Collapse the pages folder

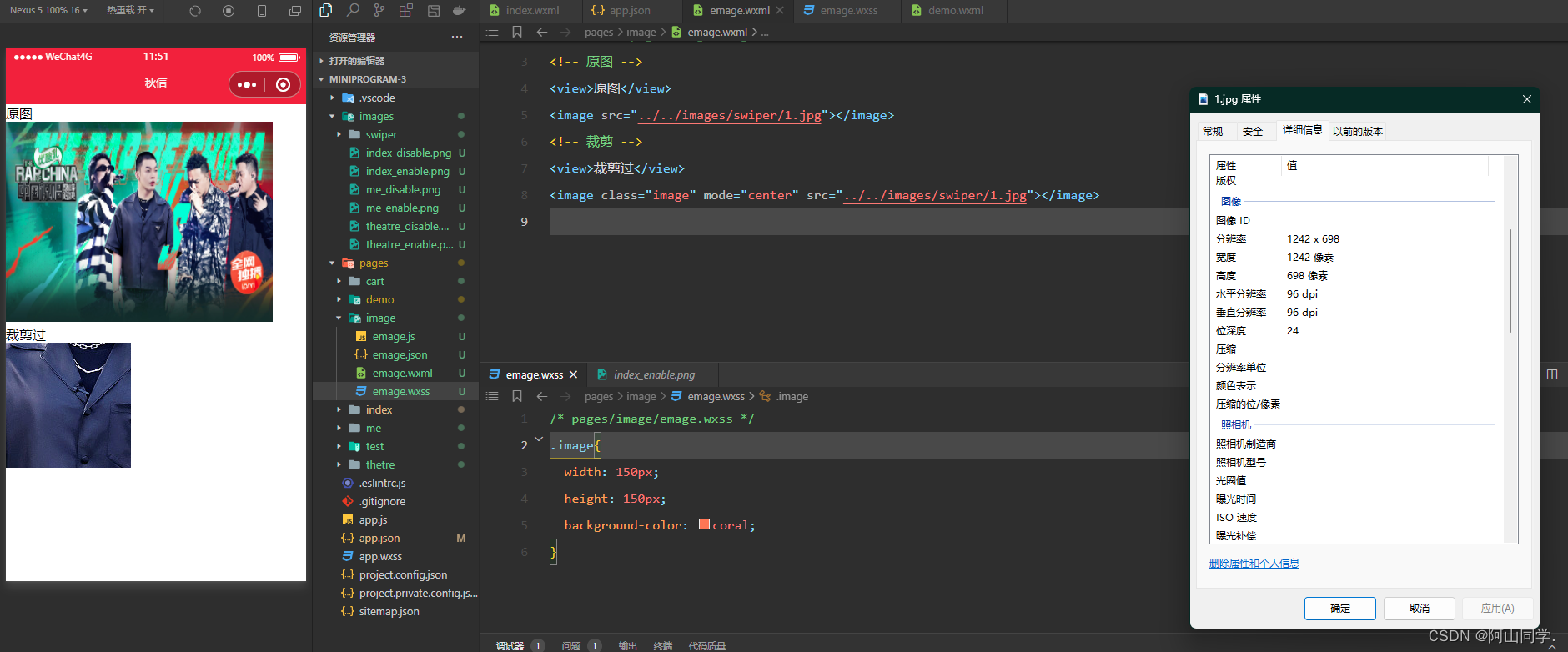click(x=395, y=263)
